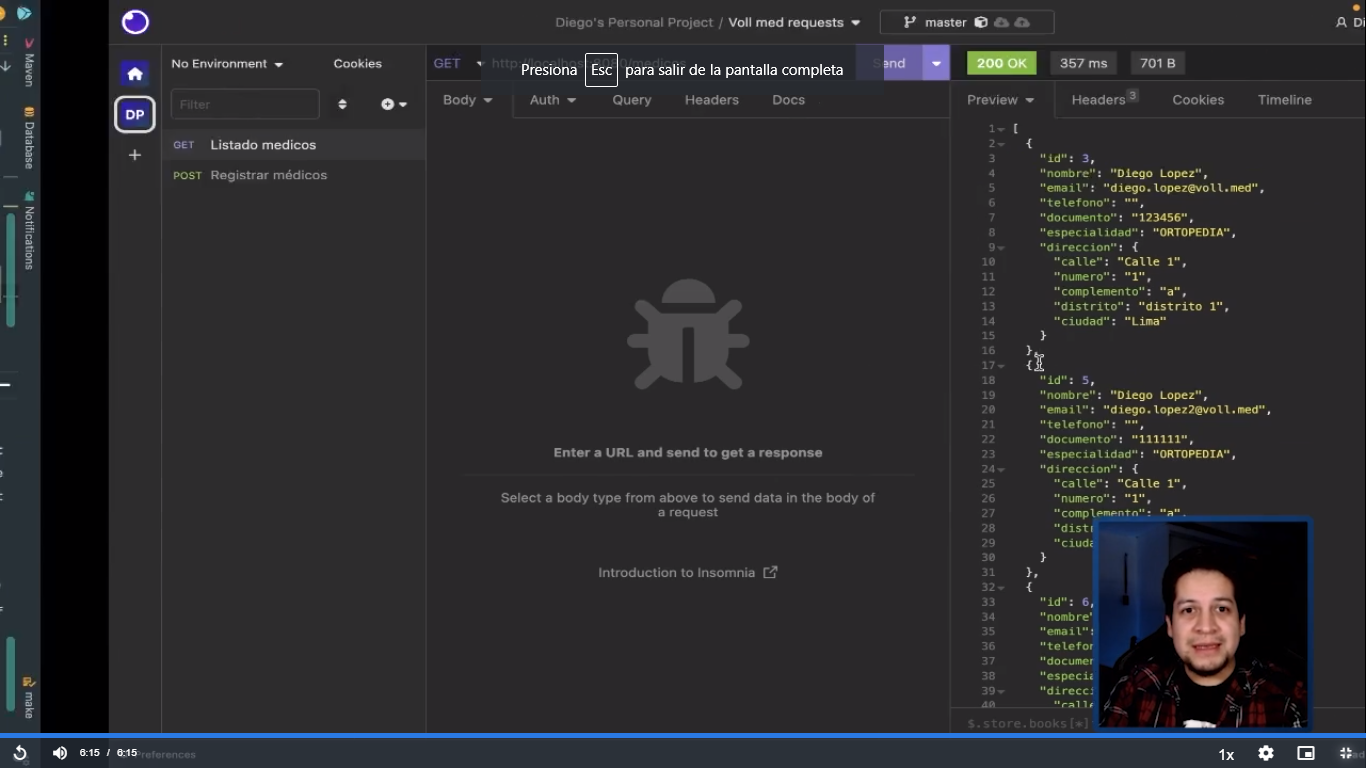Image resolution: width=1366 pixels, height=768 pixels.
Task: Collapse JSON object at line 2
Action: click(x=1002, y=144)
